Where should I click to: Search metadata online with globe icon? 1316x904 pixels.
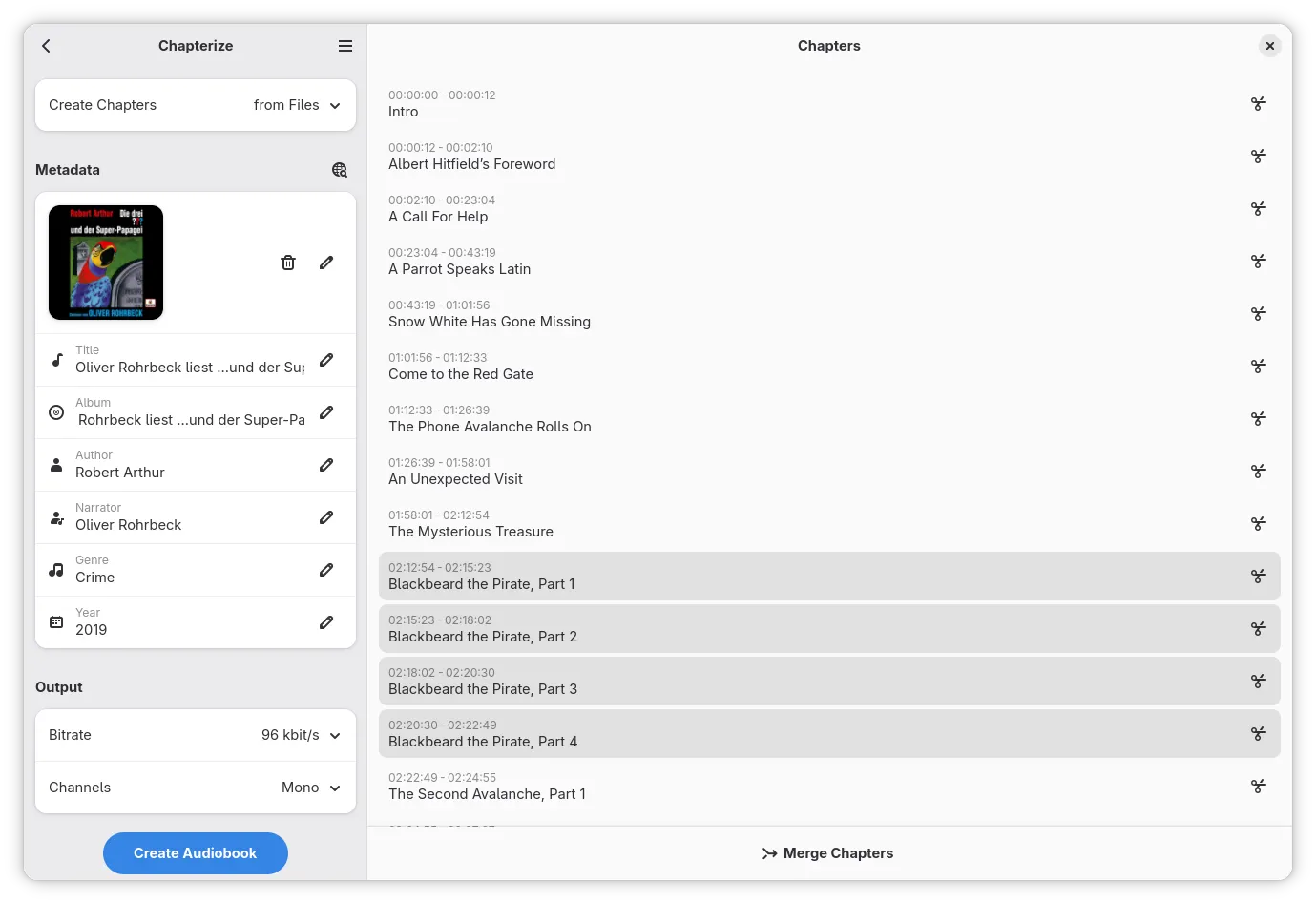point(340,170)
